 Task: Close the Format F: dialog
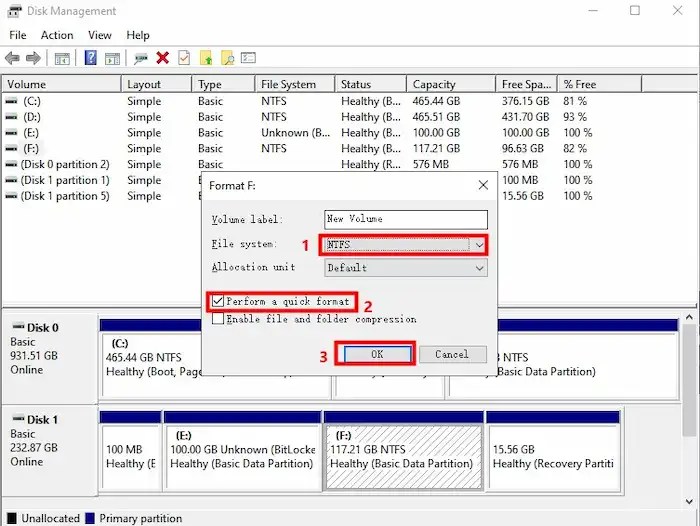(483, 185)
